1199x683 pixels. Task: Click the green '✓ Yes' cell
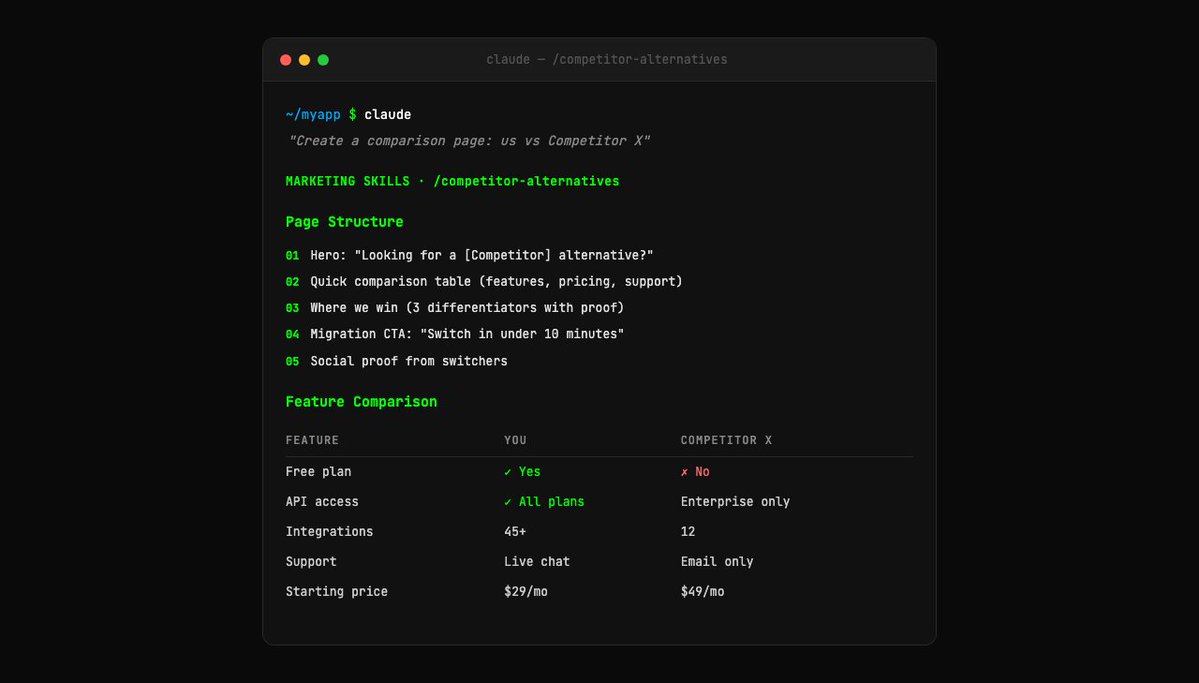click(522, 472)
